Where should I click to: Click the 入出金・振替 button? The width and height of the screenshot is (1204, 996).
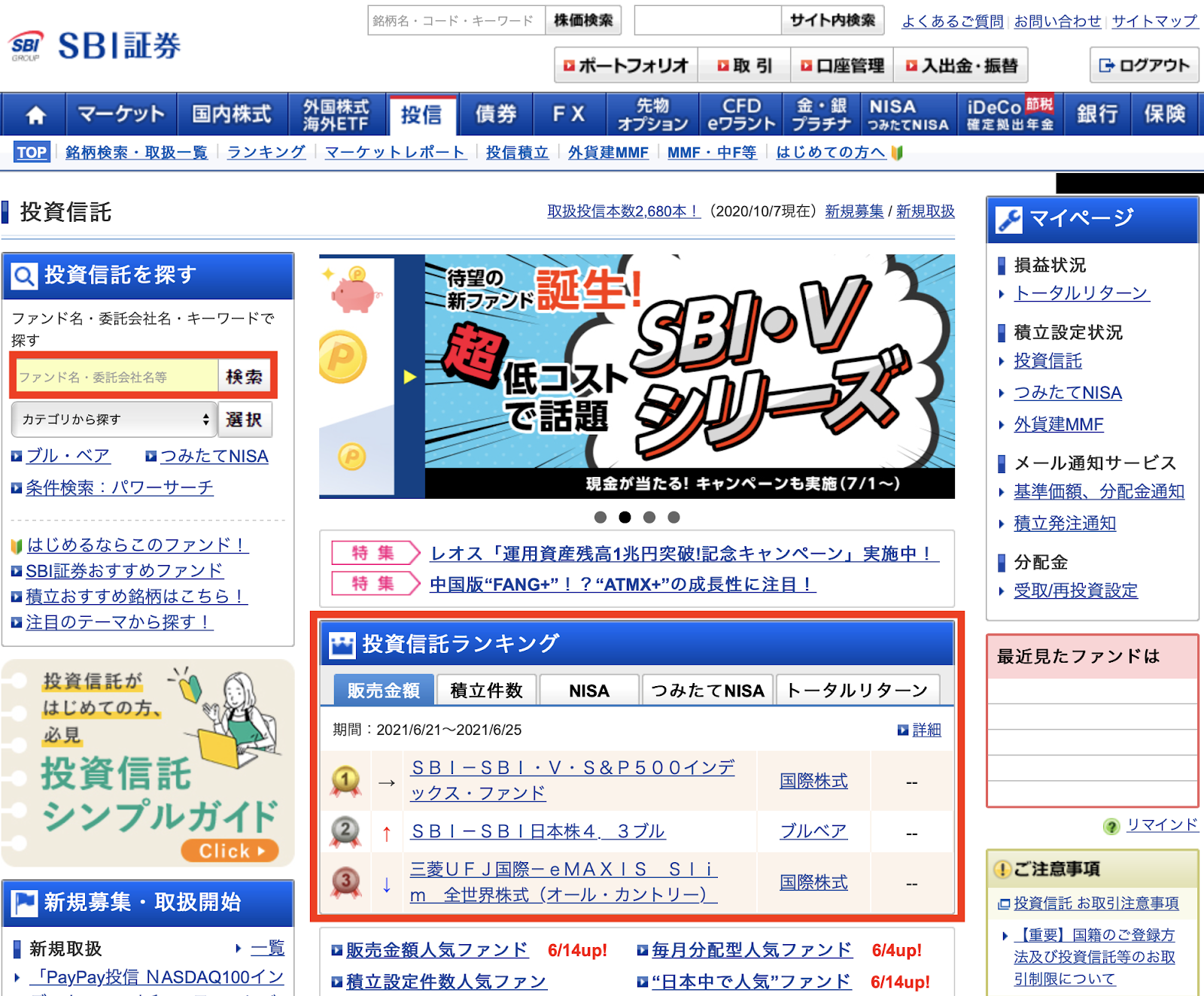tap(961, 65)
